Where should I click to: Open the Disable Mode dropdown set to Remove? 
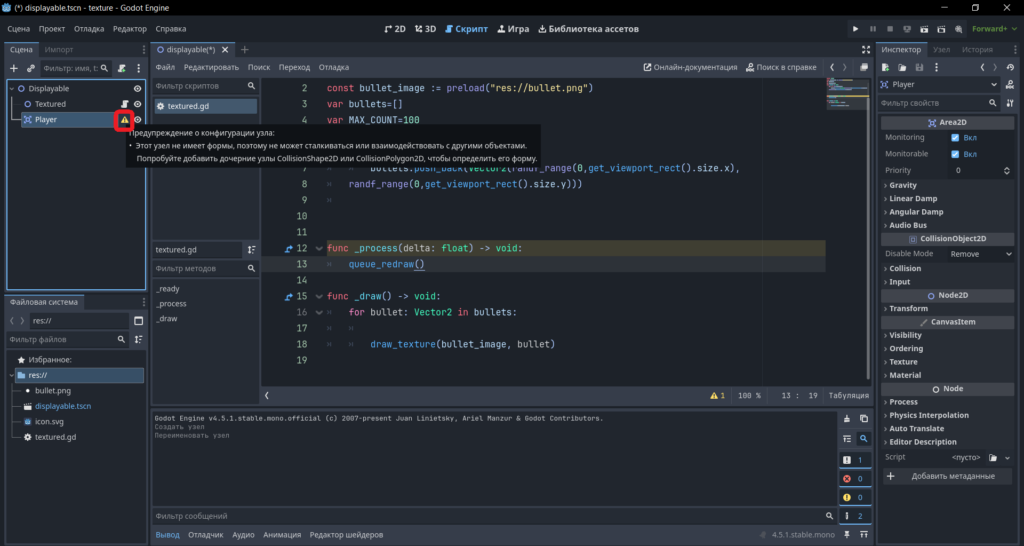coord(981,254)
